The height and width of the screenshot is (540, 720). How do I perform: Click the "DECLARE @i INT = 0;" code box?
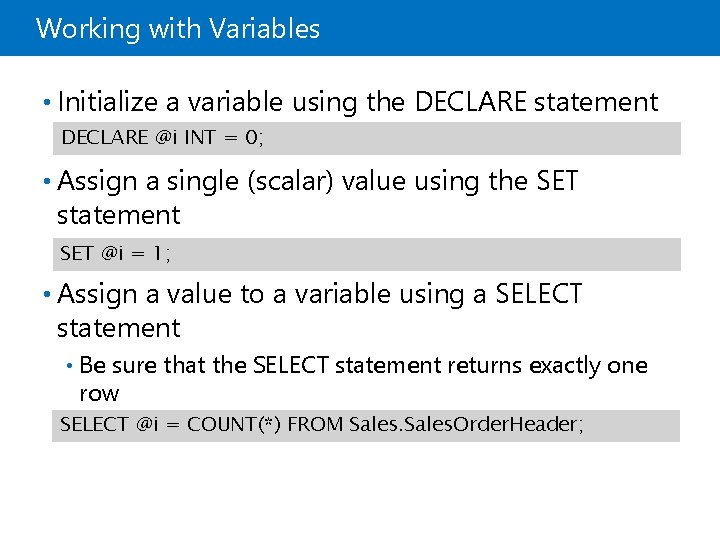(x=366, y=138)
